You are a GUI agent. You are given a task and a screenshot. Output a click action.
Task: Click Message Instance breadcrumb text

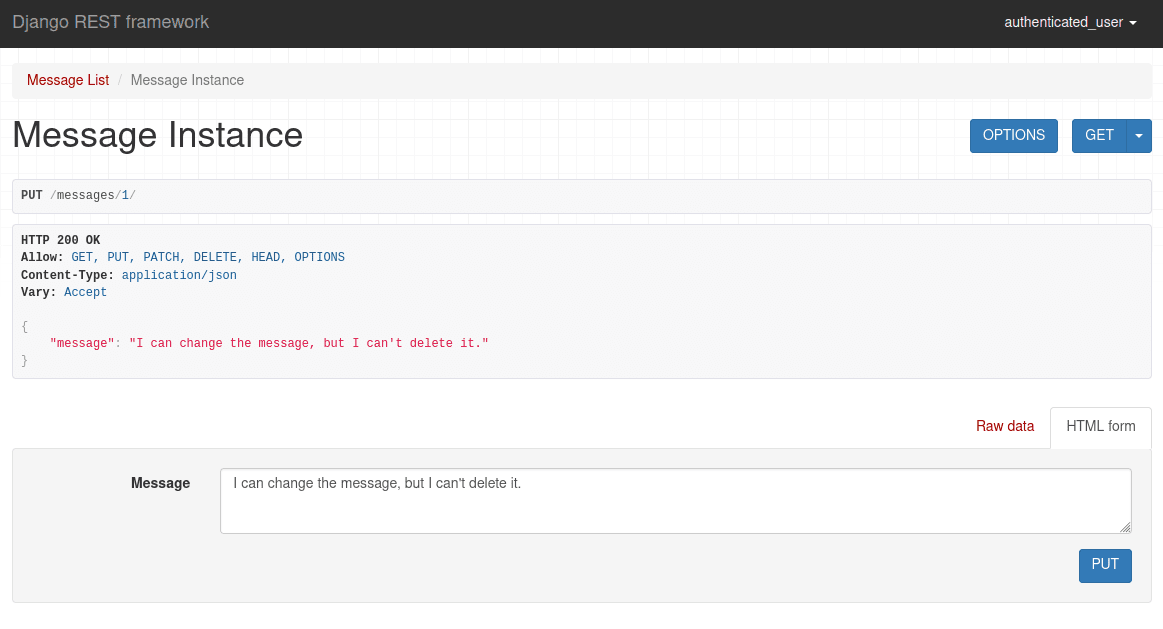click(x=187, y=80)
